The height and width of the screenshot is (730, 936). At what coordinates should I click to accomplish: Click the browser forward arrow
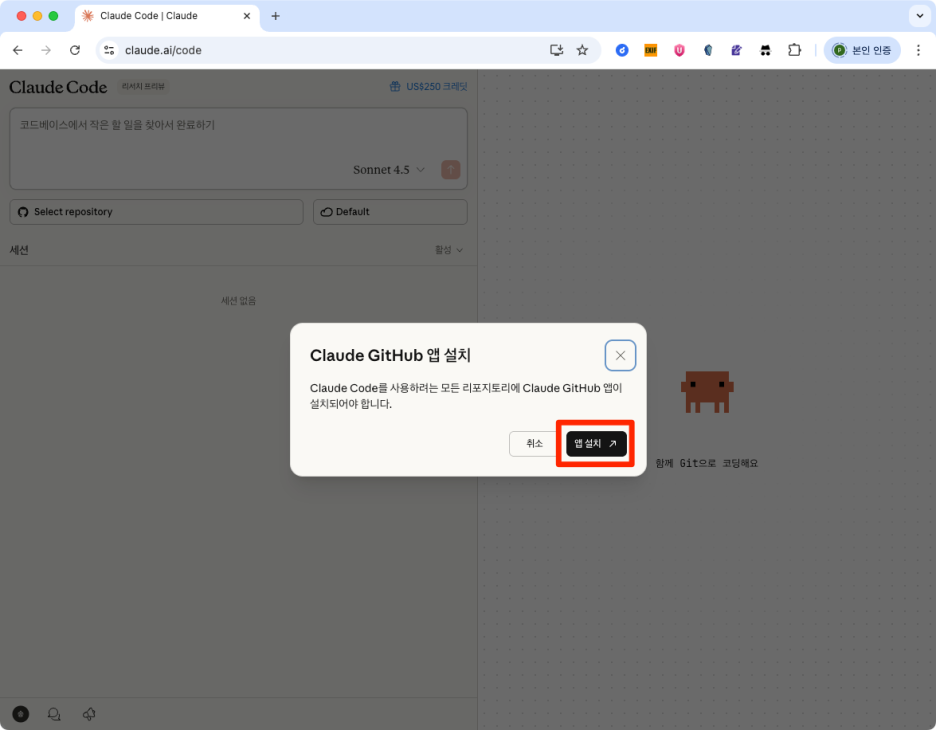tap(46, 50)
